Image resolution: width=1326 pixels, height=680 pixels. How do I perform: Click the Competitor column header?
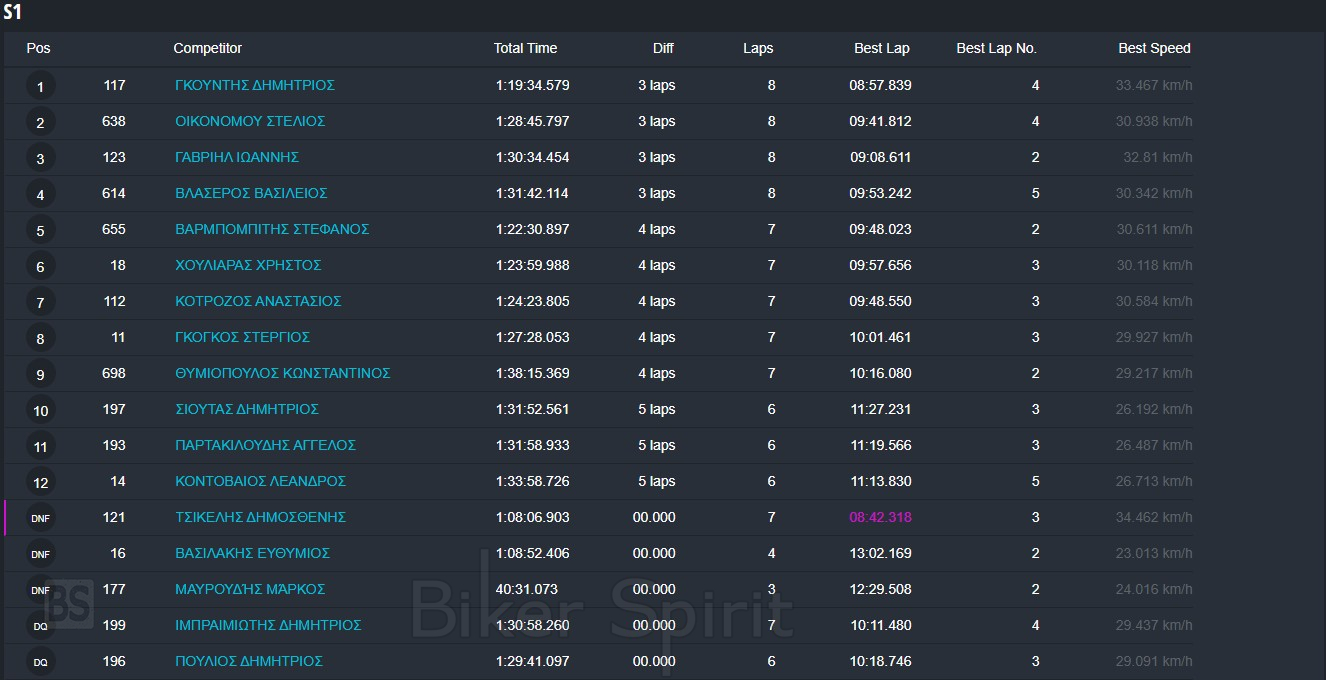[x=207, y=48]
